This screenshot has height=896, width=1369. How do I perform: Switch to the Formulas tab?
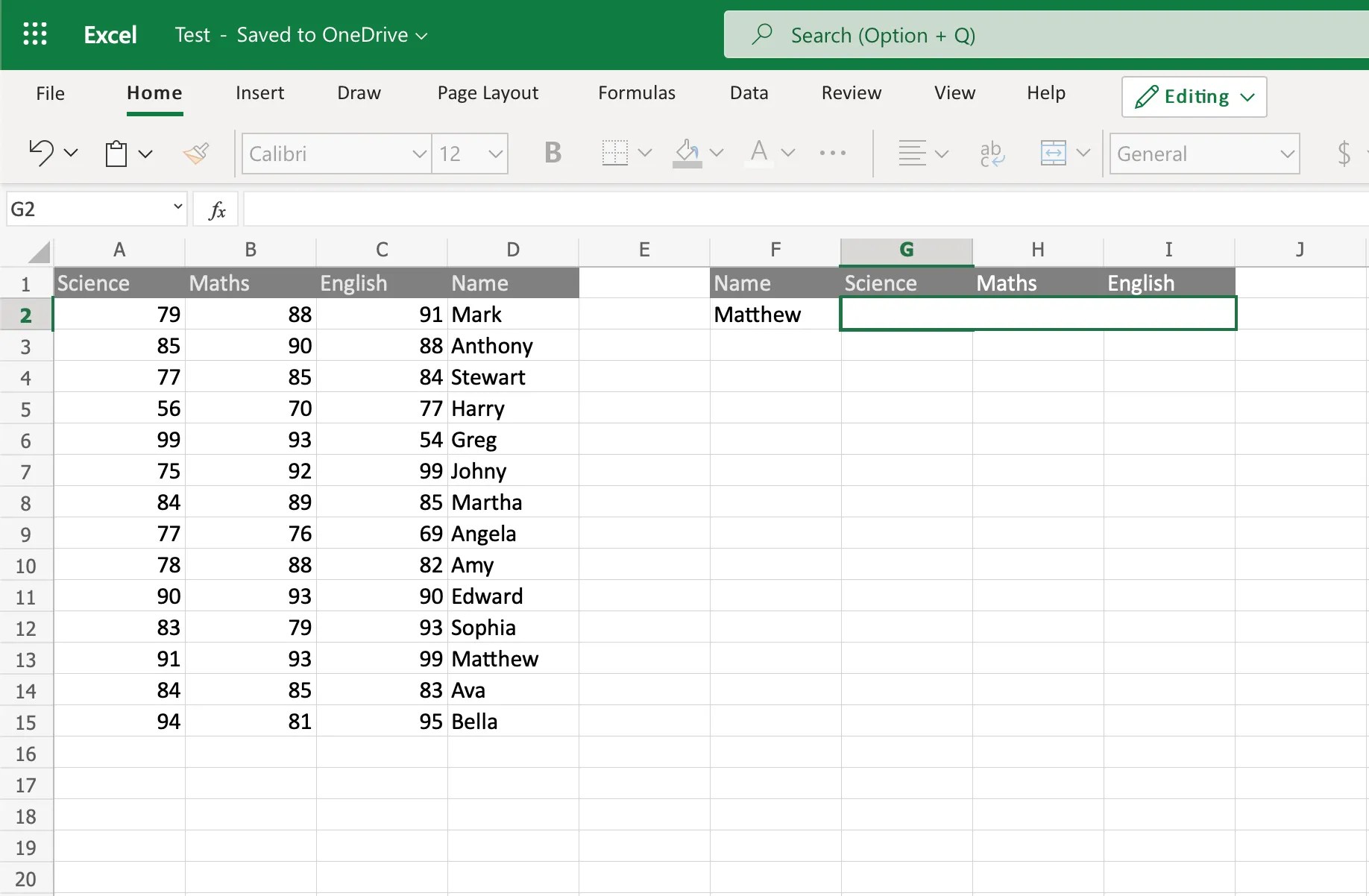coord(636,92)
